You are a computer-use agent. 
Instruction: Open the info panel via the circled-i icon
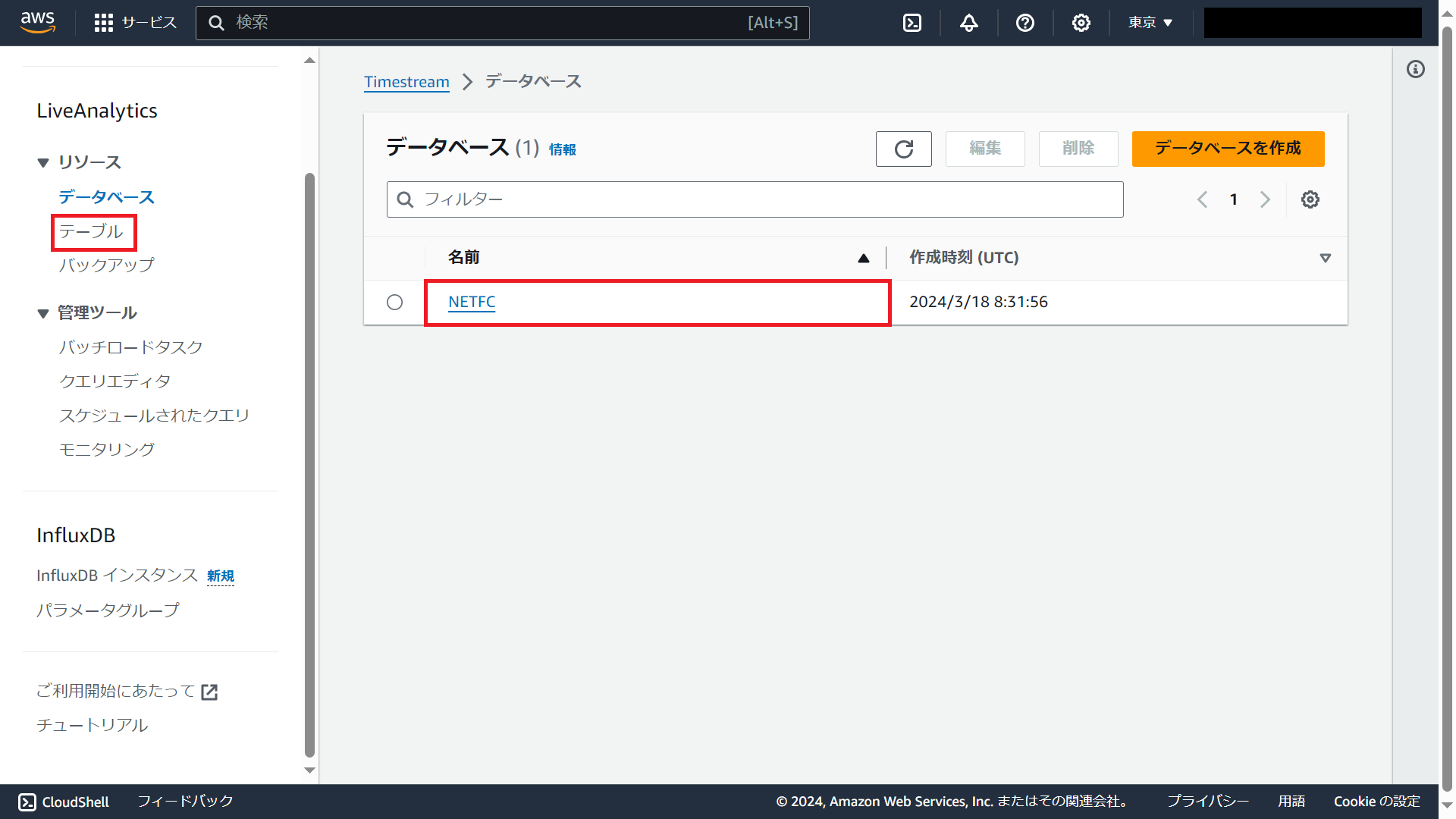point(1415,69)
